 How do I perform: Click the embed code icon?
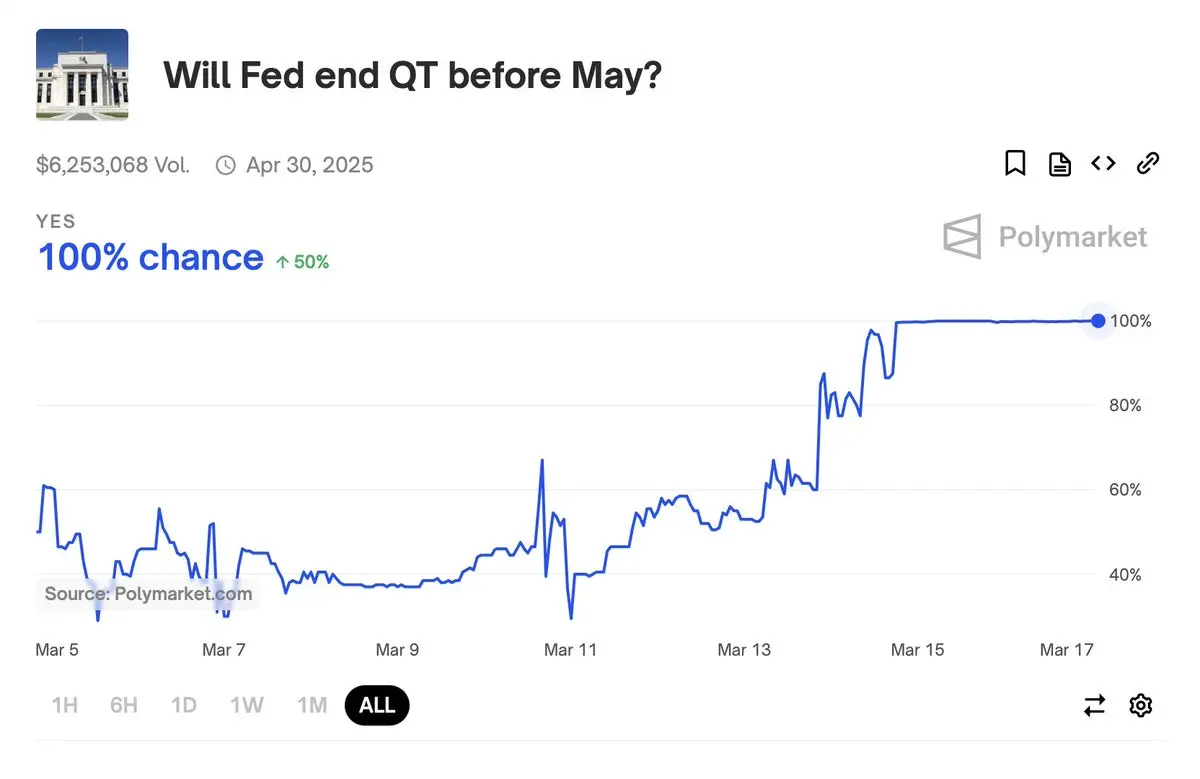click(x=1103, y=164)
